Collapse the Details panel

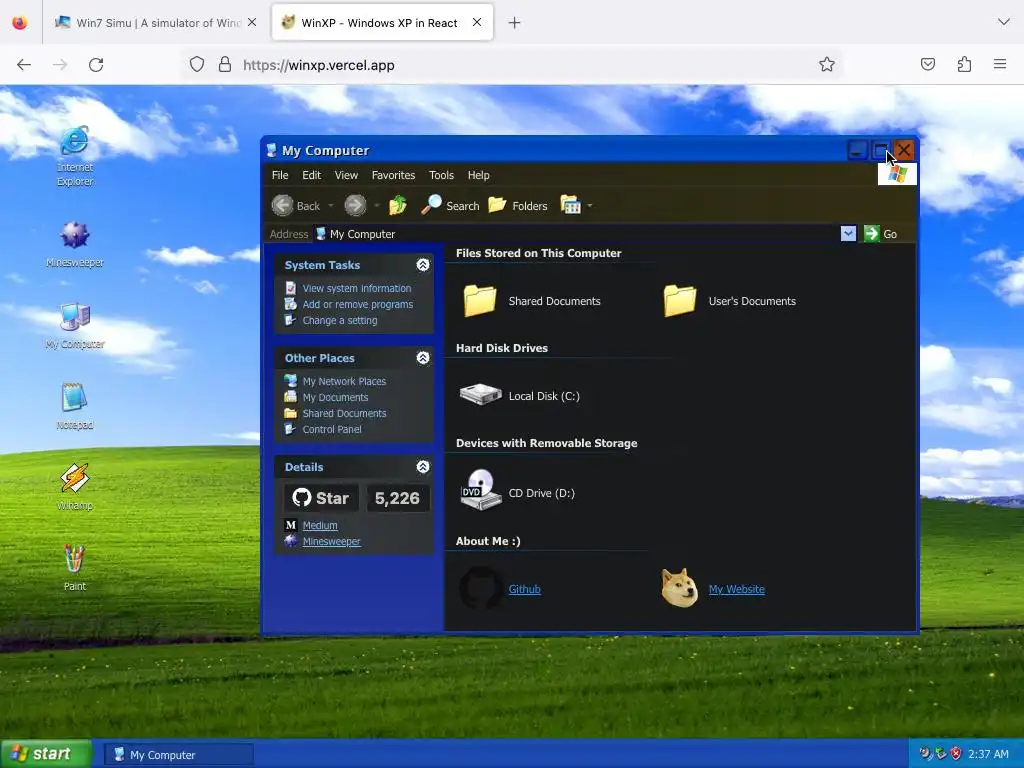click(423, 467)
